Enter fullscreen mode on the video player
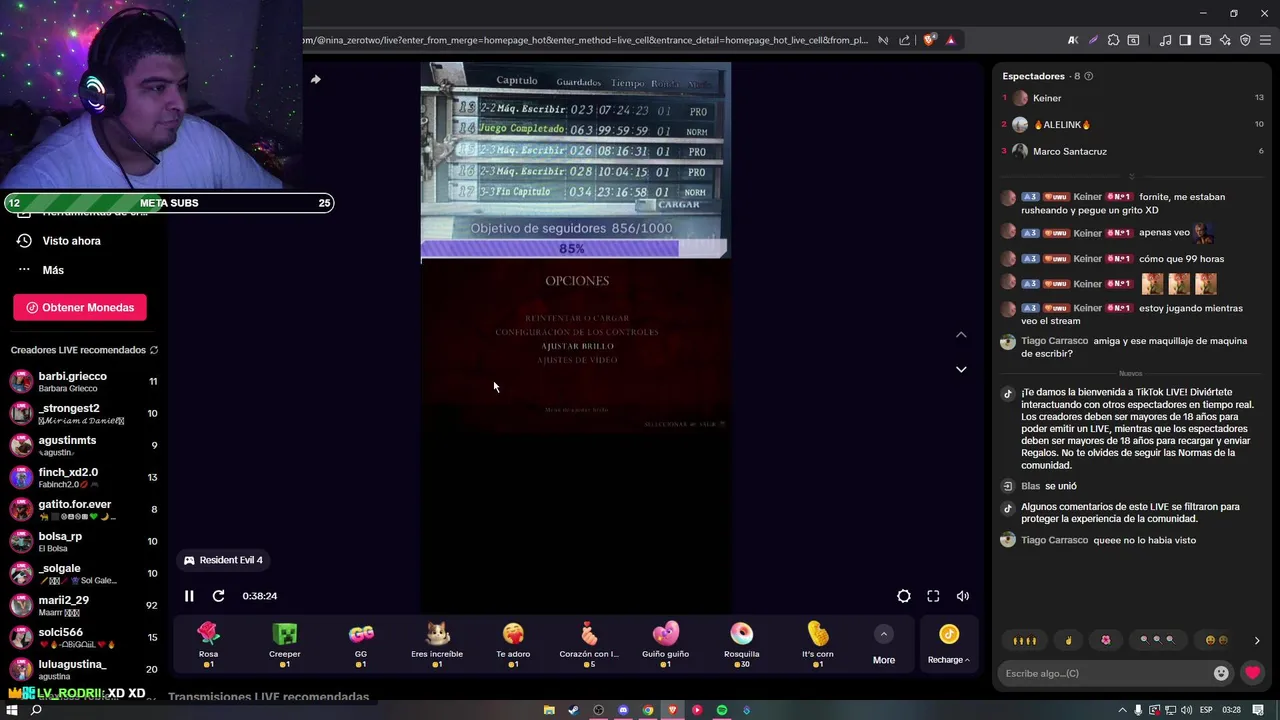Image resolution: width=1280 pixels, height=720 pixels. point(933,596)
